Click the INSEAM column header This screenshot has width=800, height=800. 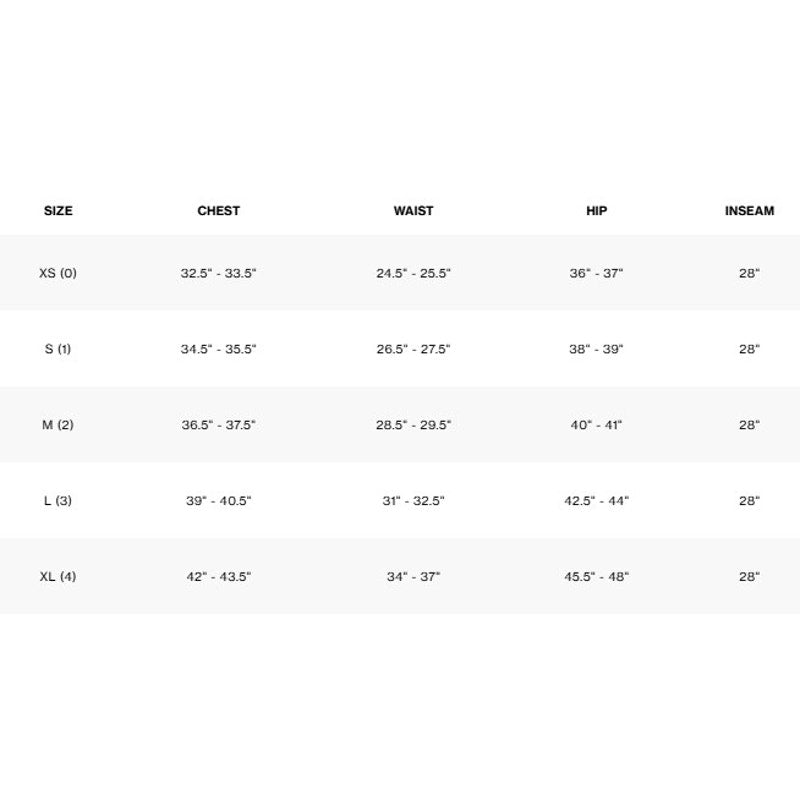click(x=749, y=211)
